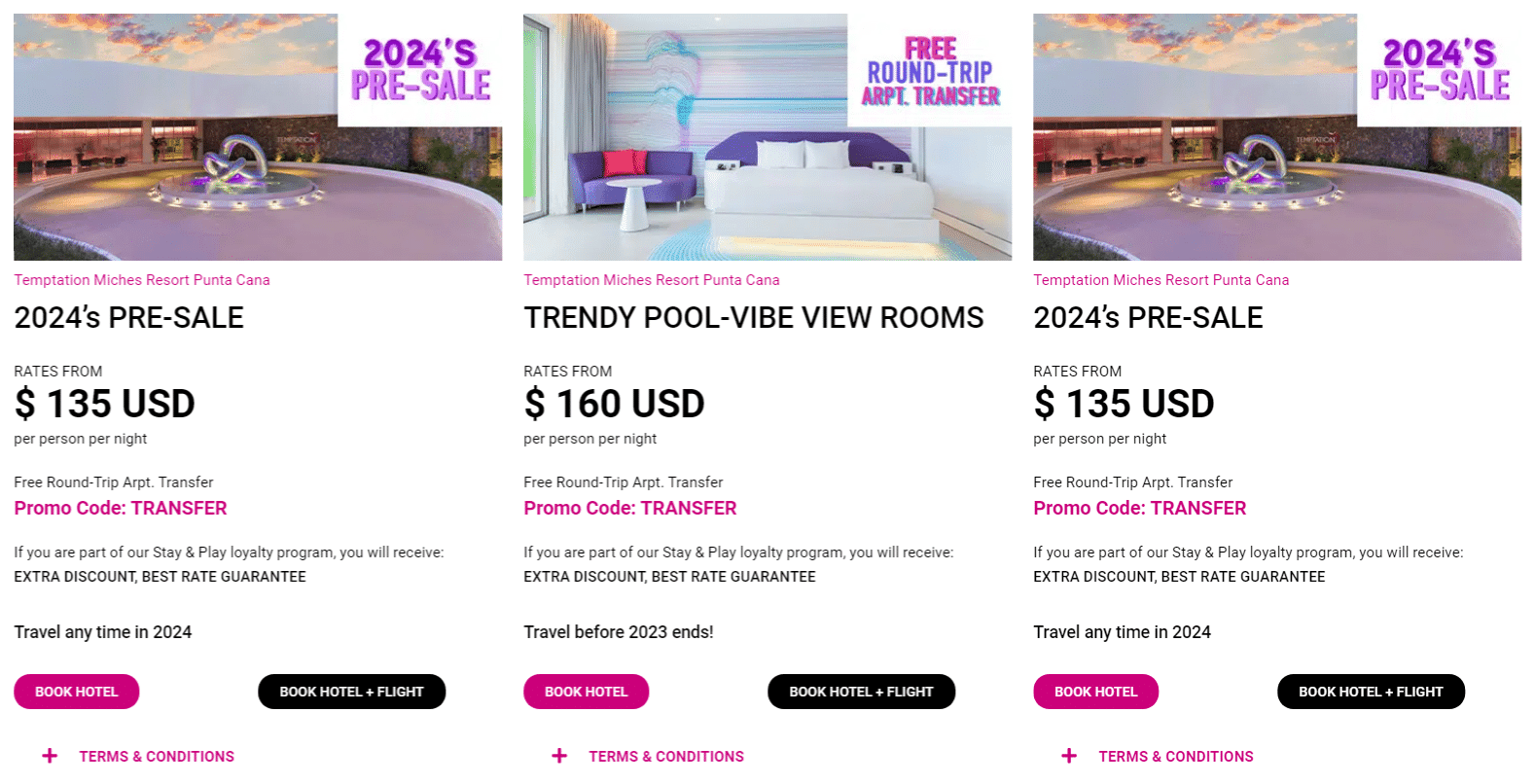Screen dimensions: 1535x784
Task: Book hotel for rightmost 2024's Pre-Sale offer
Action: coord(1096,692)
